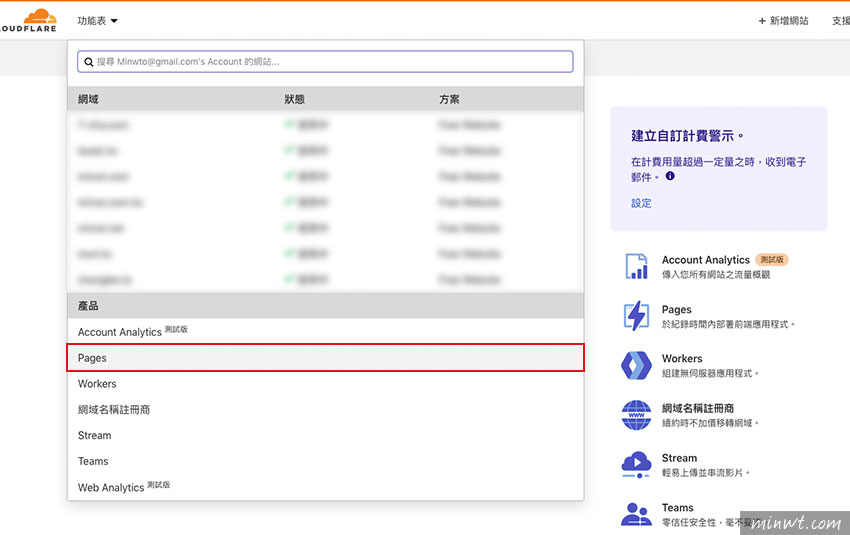Click the Account Analytics chart icon on right
Image resolution: width=850 pixels, height=535 pixels.
(x=636, y=266)
